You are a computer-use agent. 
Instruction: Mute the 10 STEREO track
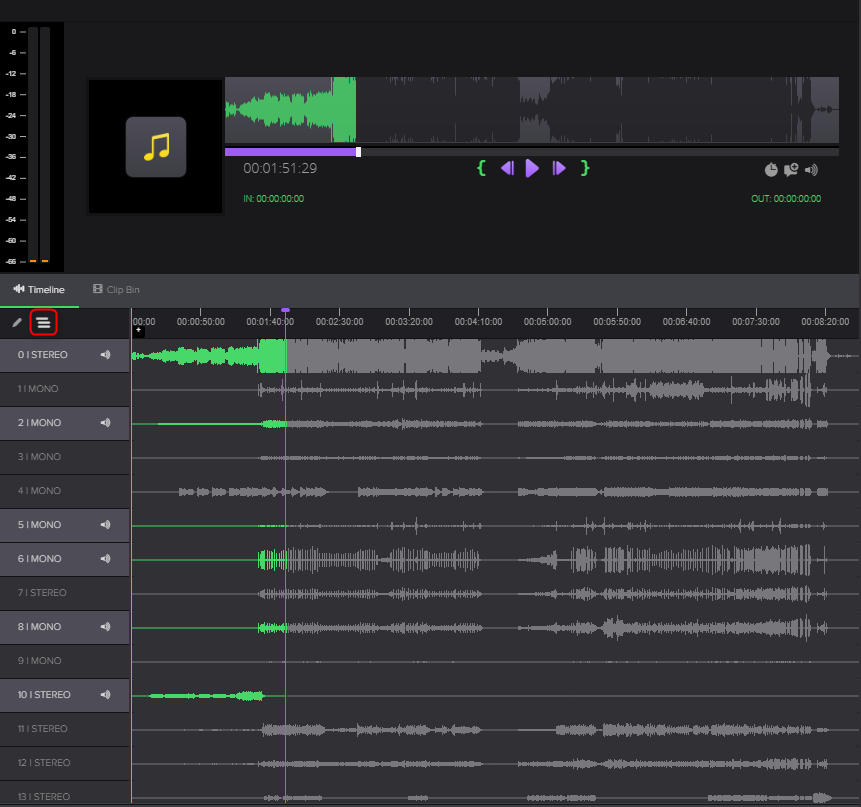pyautogui.click(x=105, y=695)
